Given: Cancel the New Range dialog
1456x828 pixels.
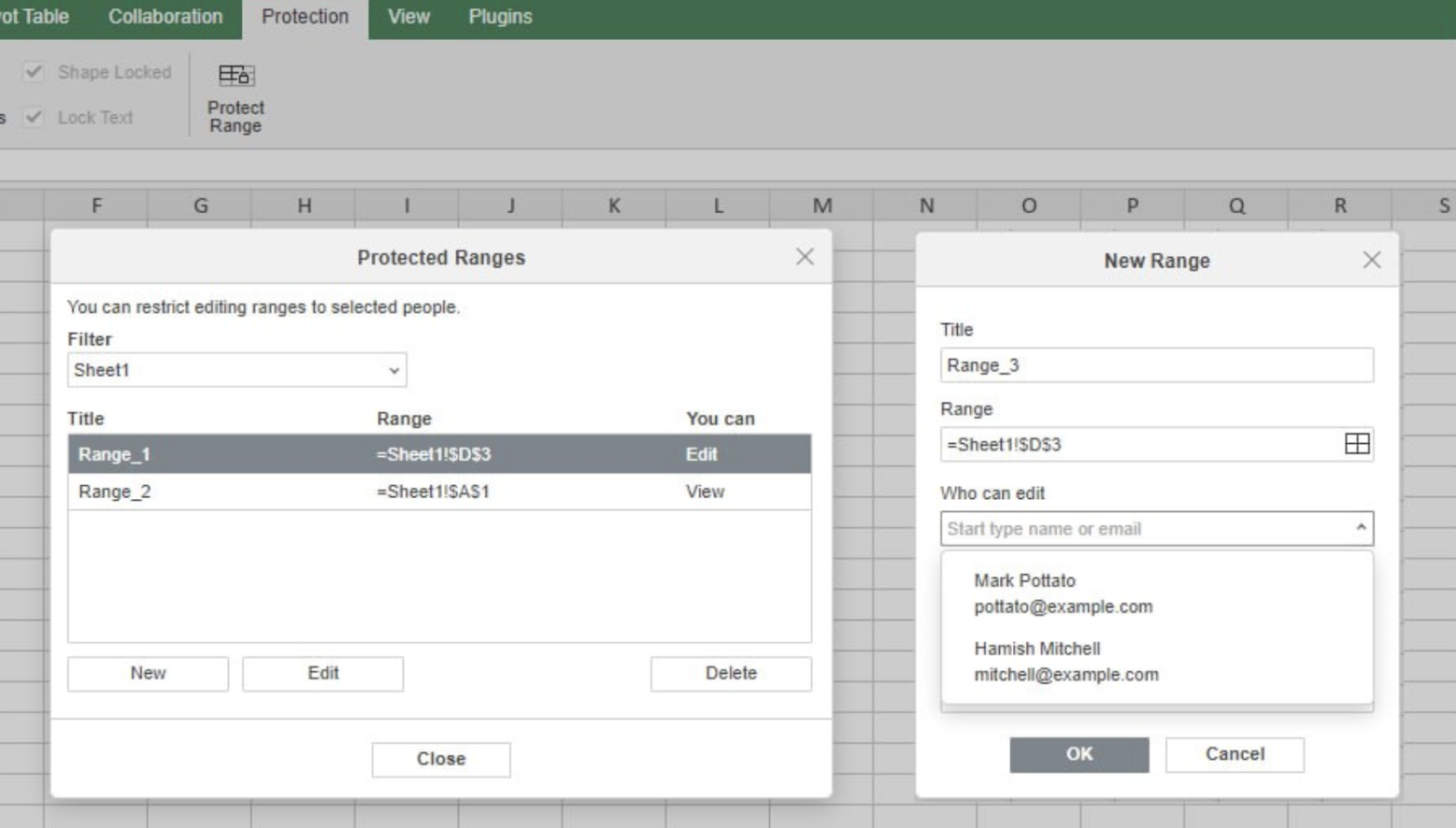Looking at the screenshot, I should tap(1235, 754).
